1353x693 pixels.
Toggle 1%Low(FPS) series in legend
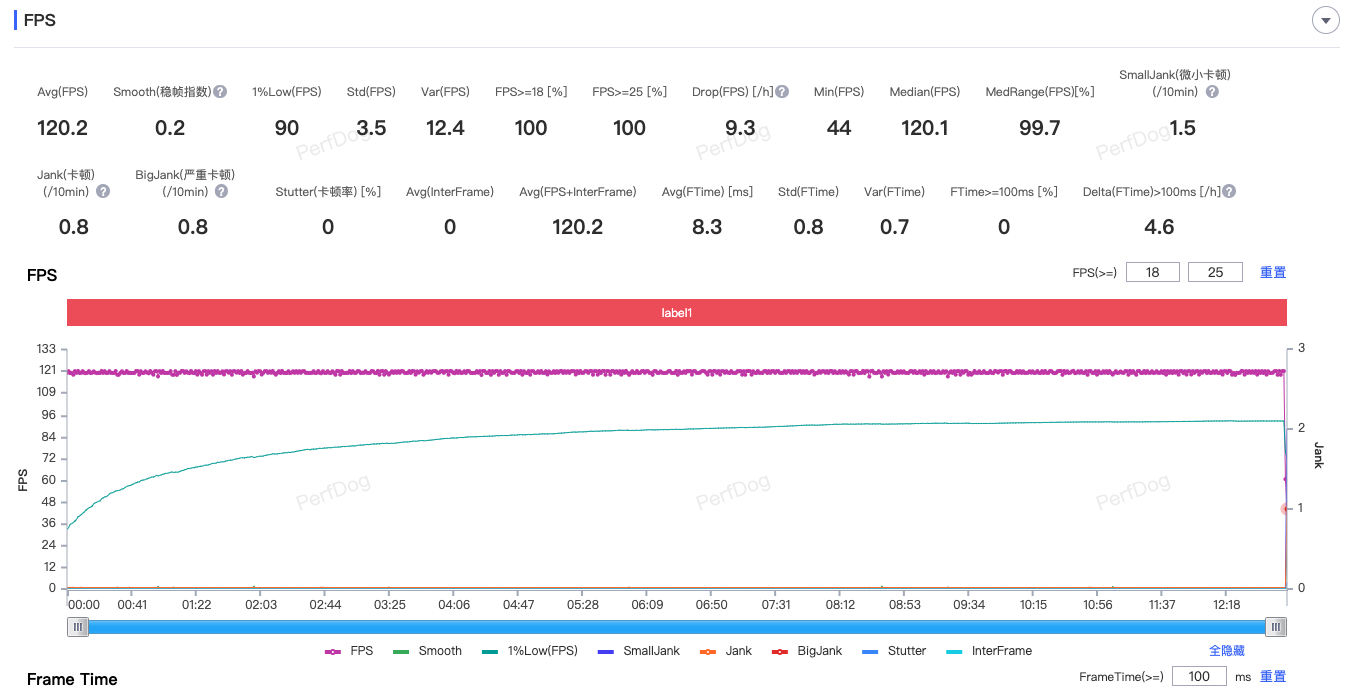pos(529,651)
